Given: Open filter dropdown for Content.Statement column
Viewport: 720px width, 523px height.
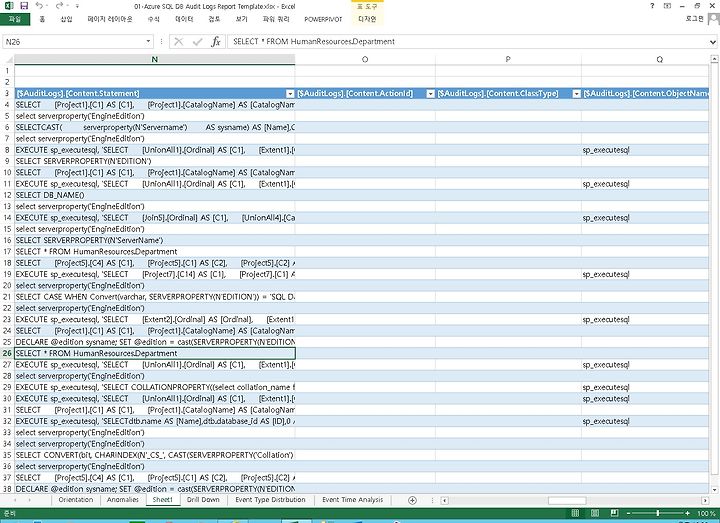Looking at the screenshot, I should pyautogui.click(x=290, y=94).
